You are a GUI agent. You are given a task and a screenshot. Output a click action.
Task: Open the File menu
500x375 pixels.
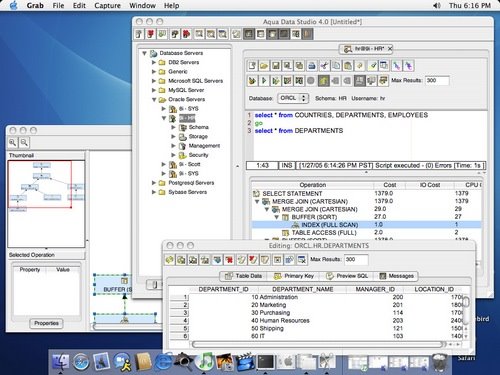point(58,6)
